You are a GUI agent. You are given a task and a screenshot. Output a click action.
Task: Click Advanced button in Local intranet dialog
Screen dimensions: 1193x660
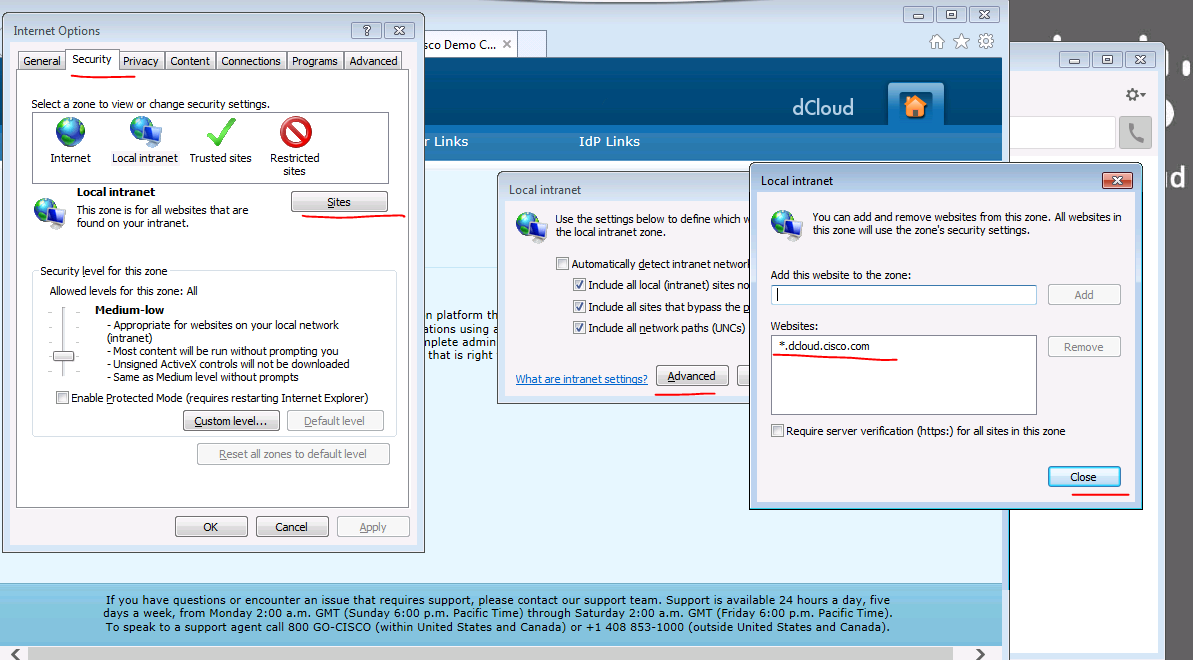click(692, 376)
